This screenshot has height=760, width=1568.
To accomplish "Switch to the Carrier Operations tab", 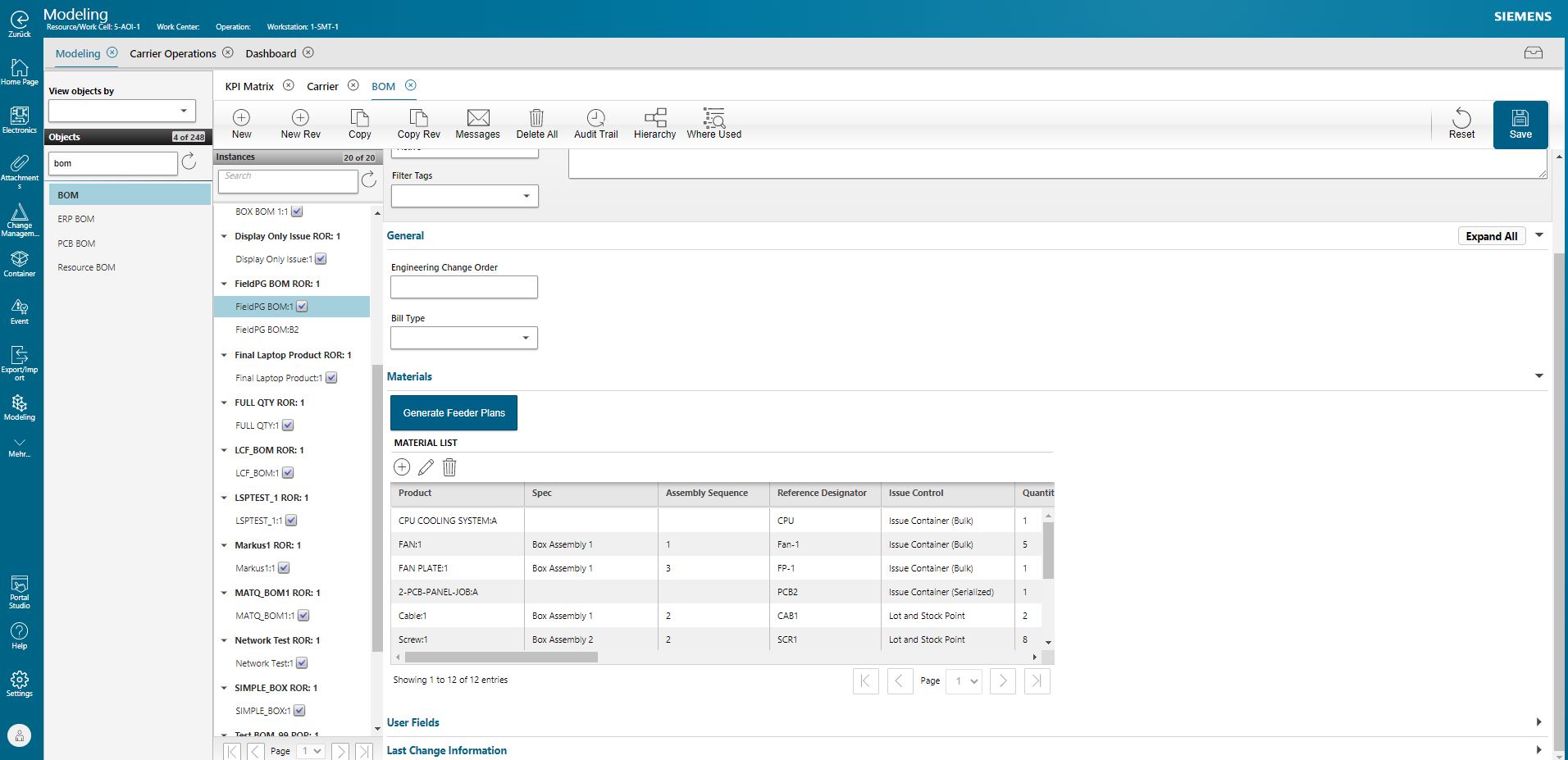I will [x=172, y=53].
